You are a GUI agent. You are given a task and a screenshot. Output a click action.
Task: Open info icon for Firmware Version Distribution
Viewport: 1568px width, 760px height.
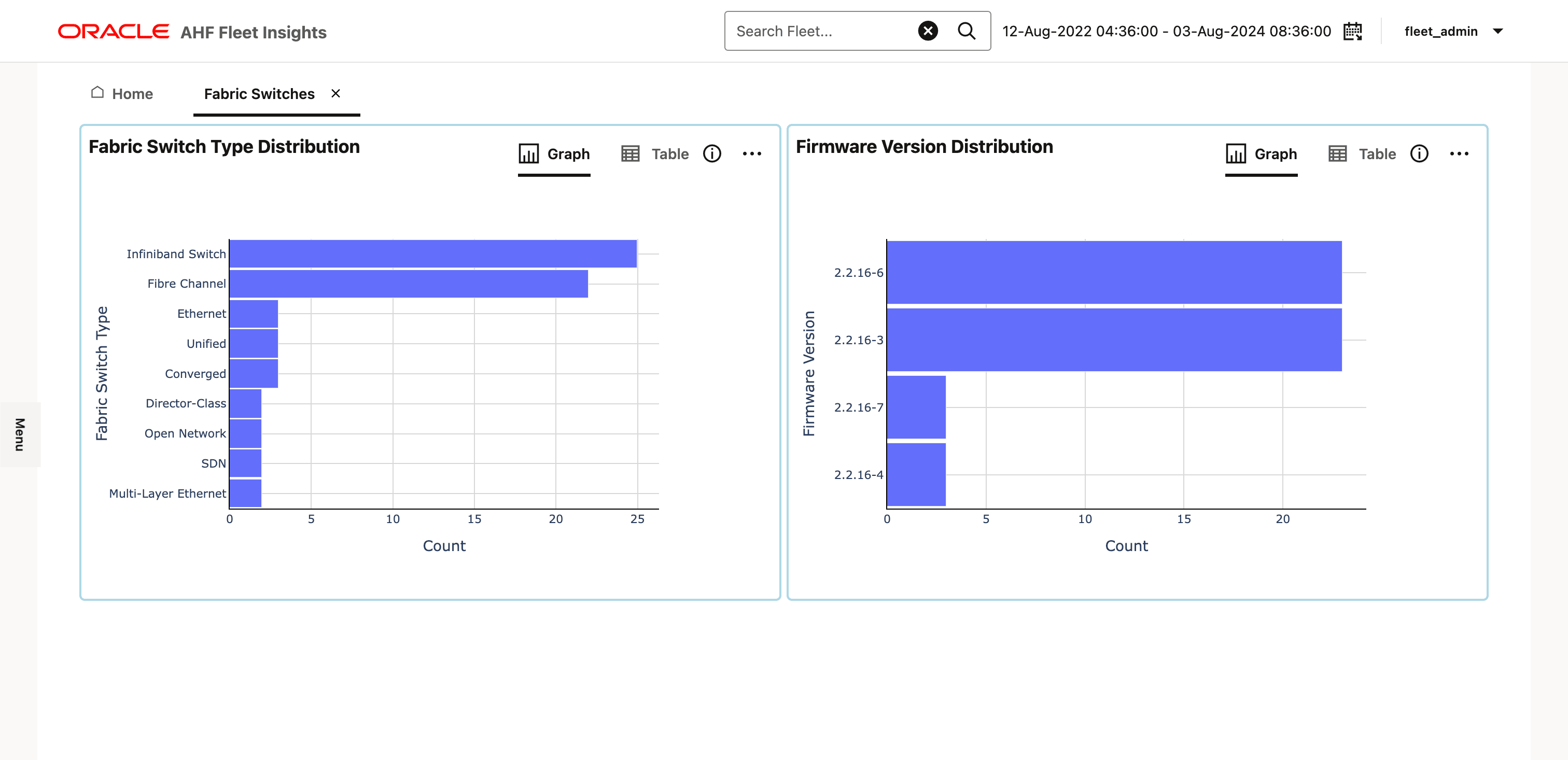coord(1418,154)
